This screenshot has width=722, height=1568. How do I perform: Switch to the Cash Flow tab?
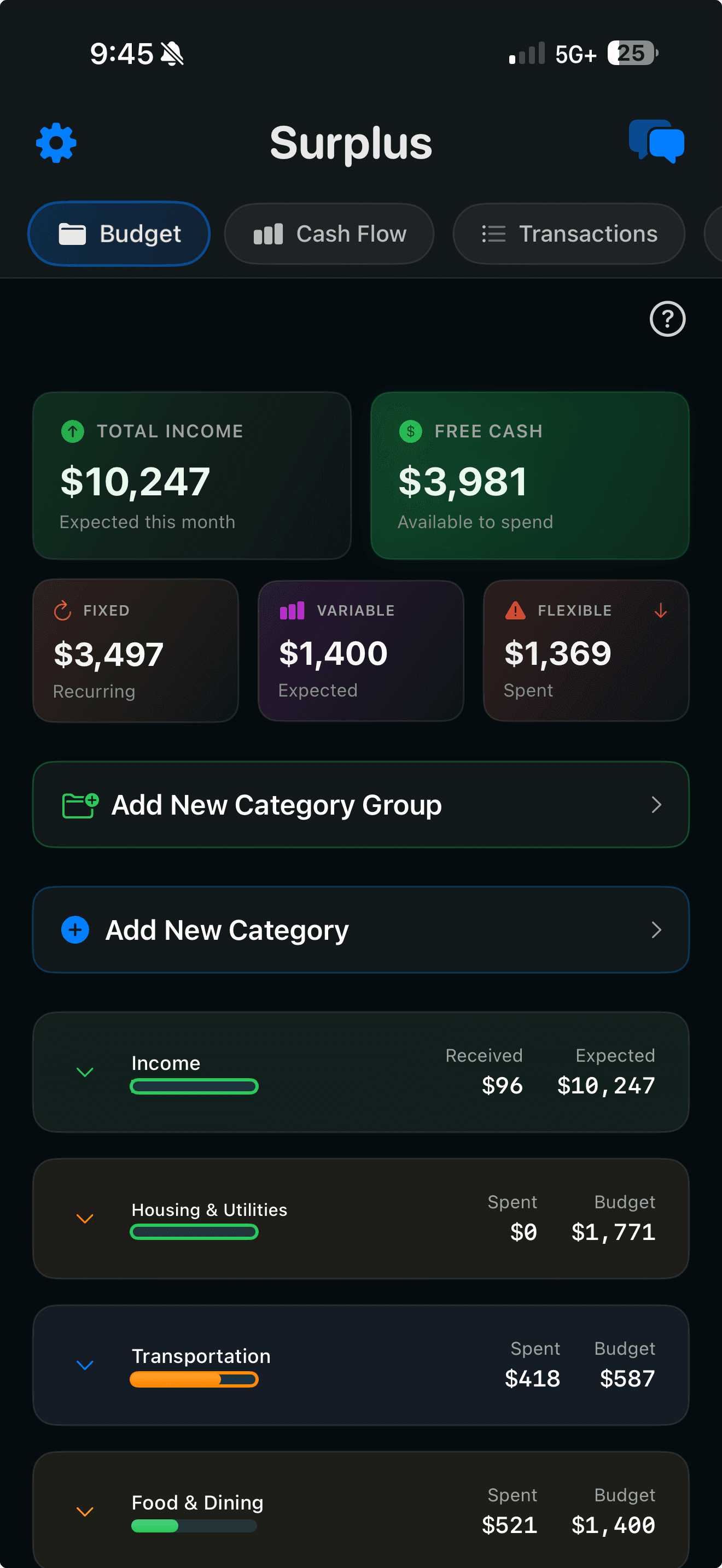coord(329,233)
